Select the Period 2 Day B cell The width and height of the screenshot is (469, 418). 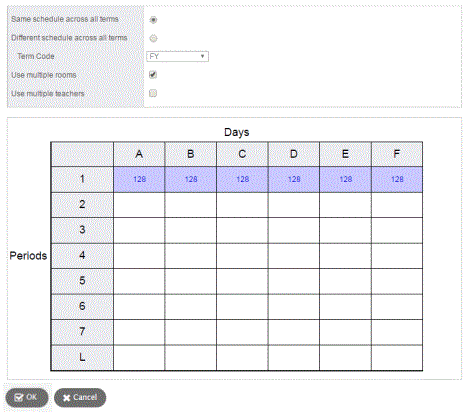[x=191, y=205]
